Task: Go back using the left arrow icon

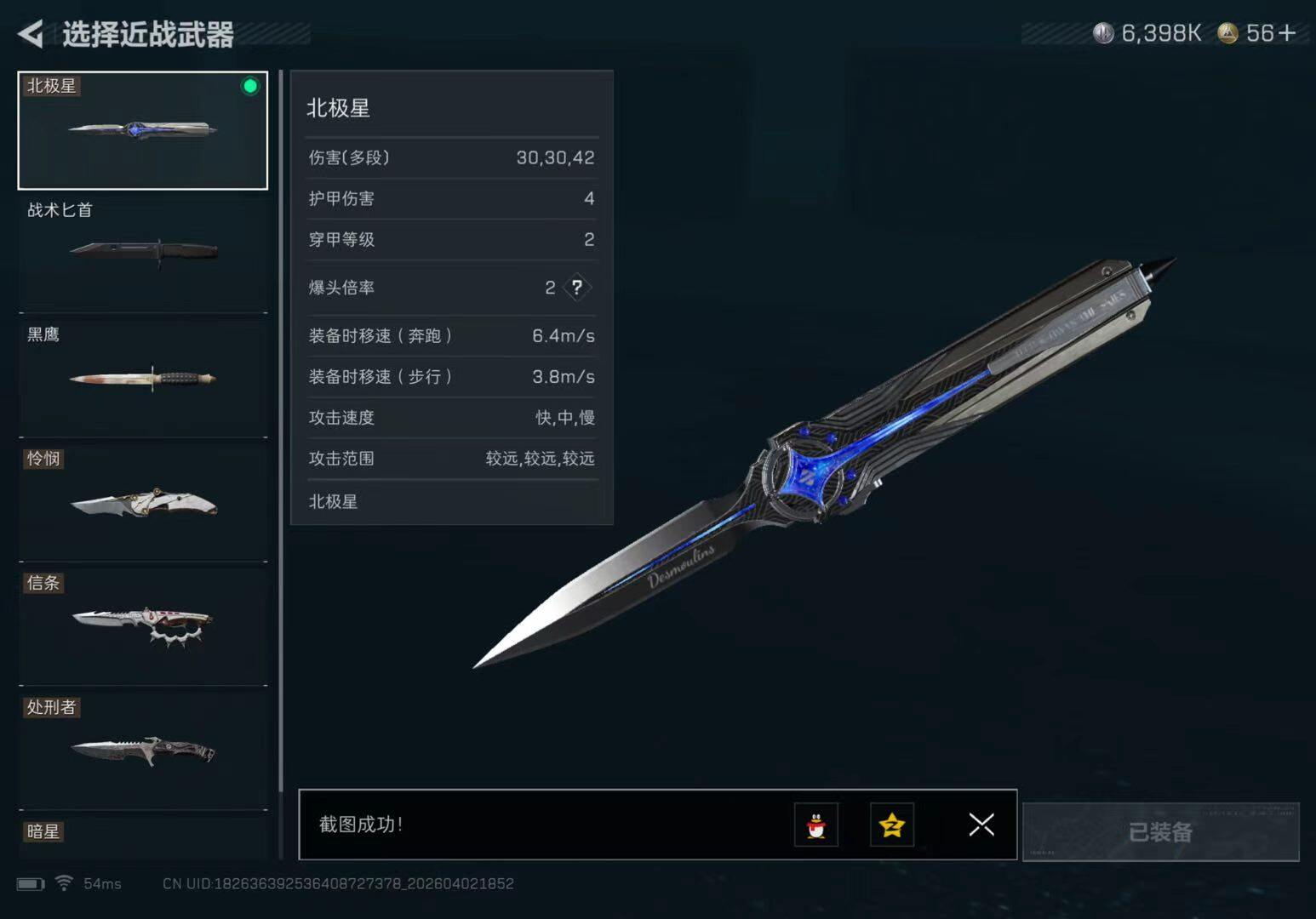Action: pos(31,34)
